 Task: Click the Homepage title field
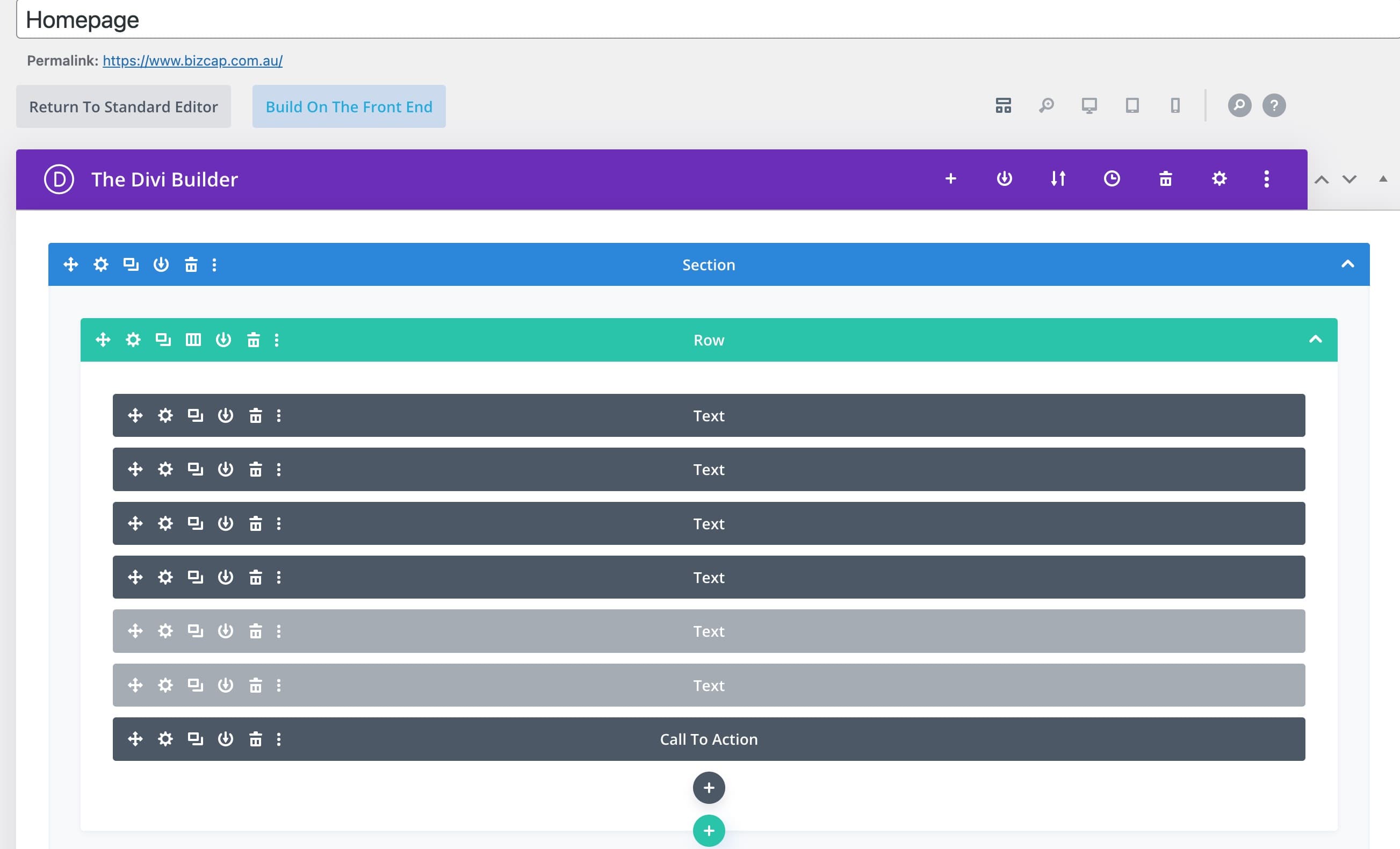[x=708, y=19]
